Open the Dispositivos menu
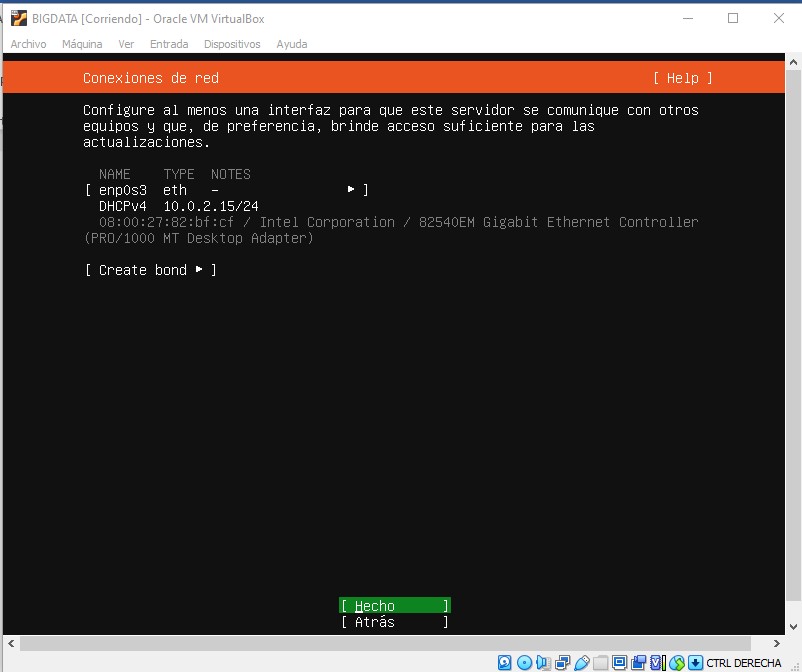This screenshot has width=802, height=672. 232,44
